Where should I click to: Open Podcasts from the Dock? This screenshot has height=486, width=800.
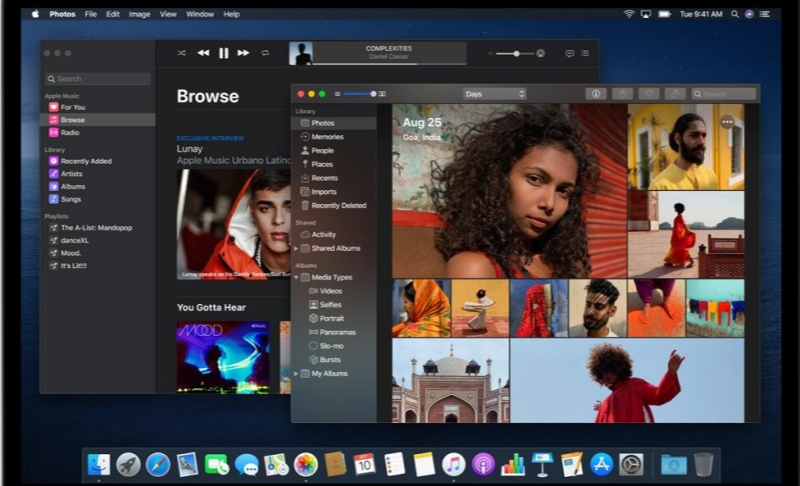[x=483, y=465]
